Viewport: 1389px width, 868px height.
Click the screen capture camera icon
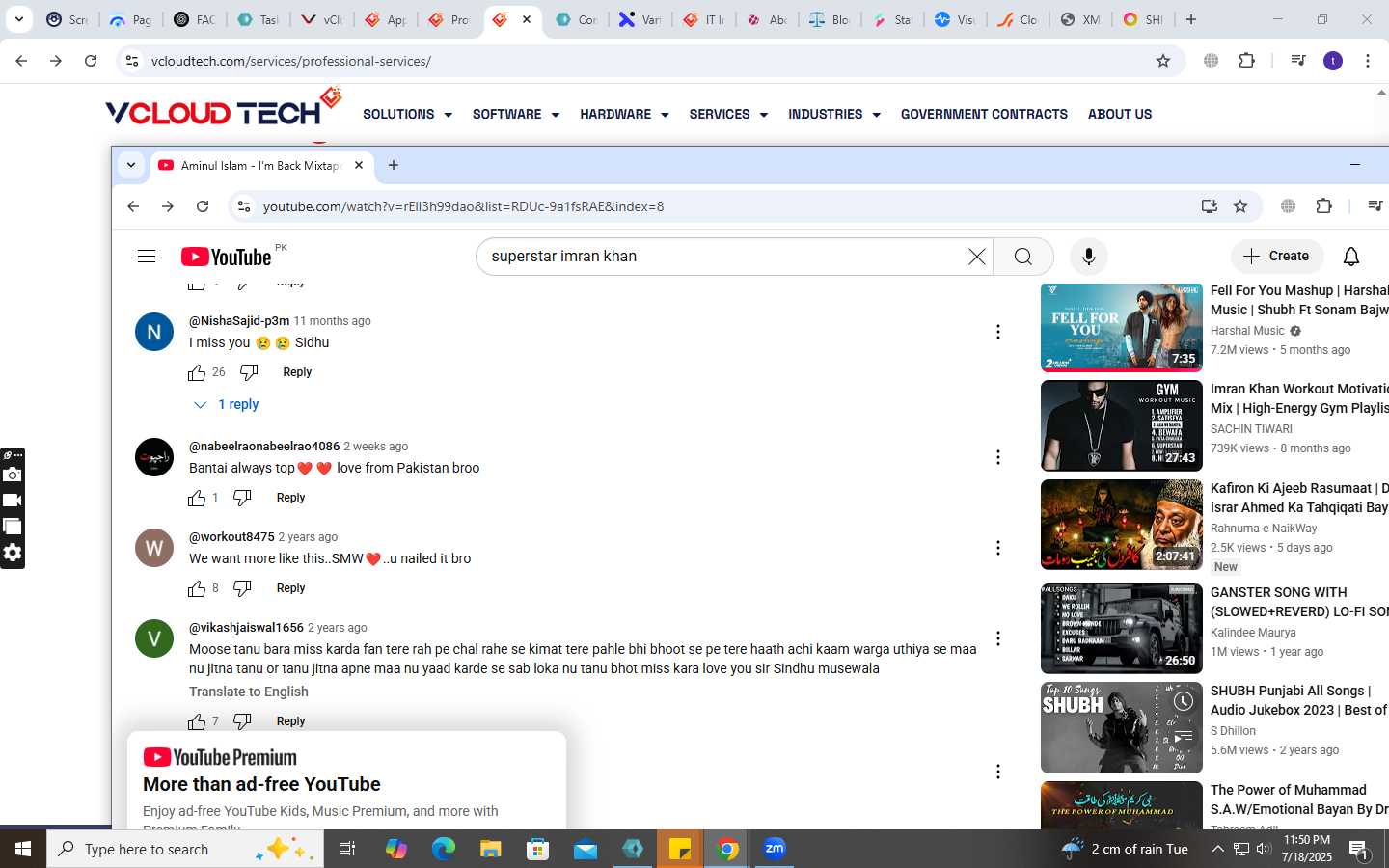pos(13,475)
